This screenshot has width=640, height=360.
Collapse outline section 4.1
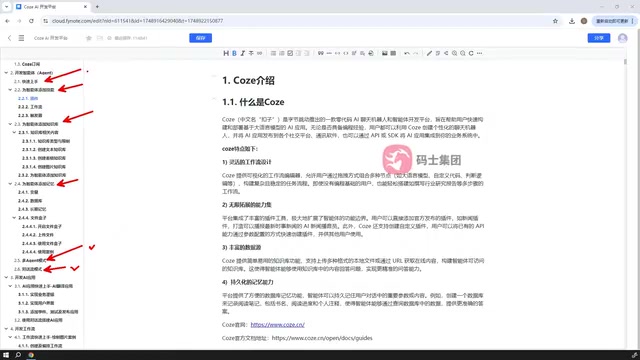[x=10, y=337]
